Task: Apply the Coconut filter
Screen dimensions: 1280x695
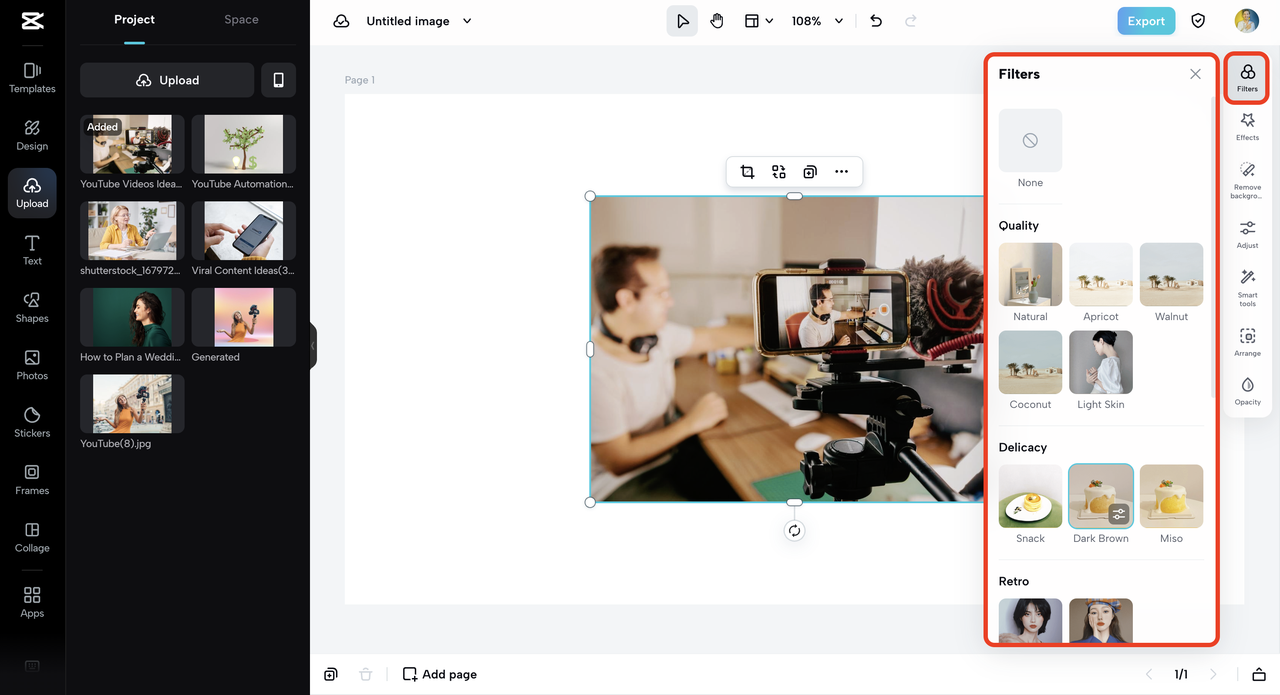Action: pos(1030,362)
